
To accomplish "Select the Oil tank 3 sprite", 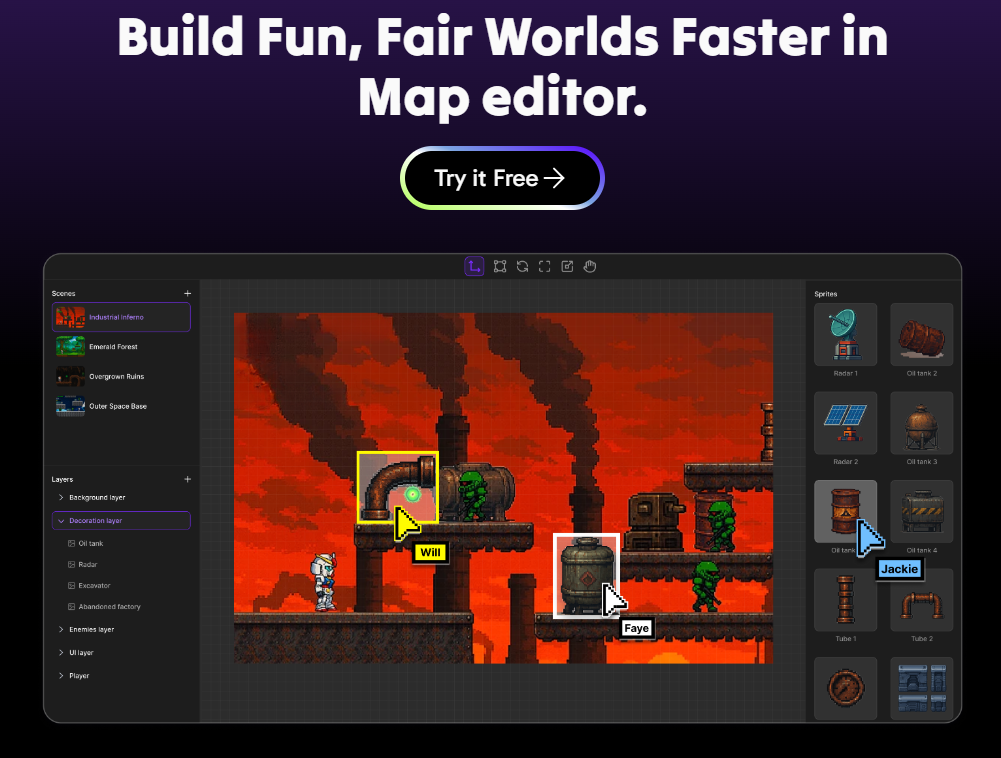I will pos(921,424).
